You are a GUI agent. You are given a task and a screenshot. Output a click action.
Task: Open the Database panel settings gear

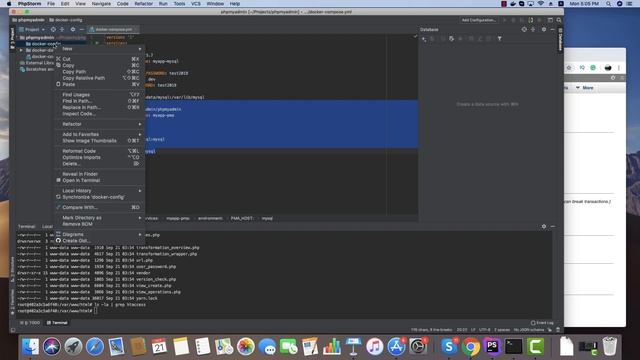coord(544,29)
